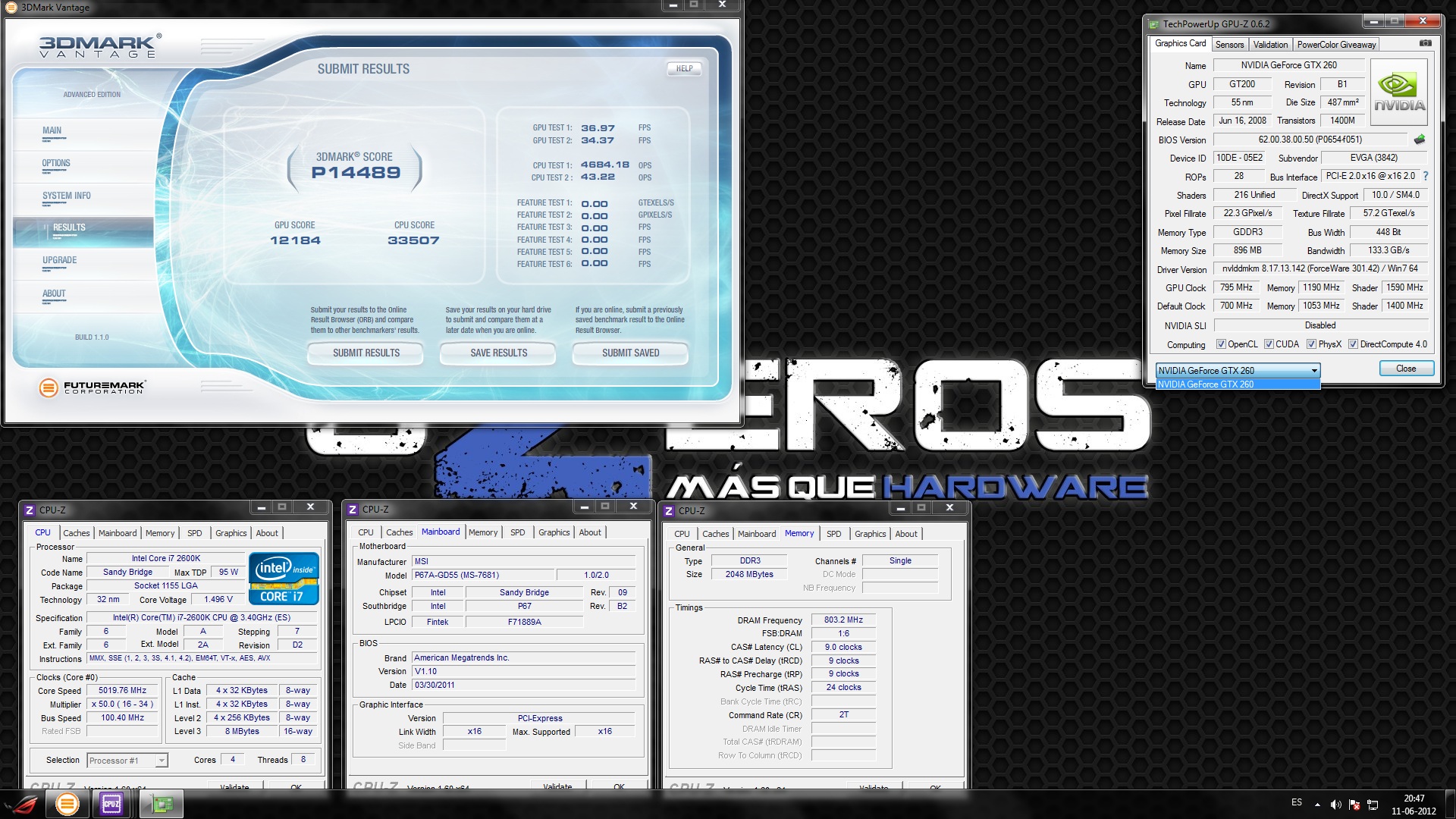Select NVIDIA GeForce GTX 260 list entry
Viewport: 1456px width, 819px height.
pos(1238,384)
